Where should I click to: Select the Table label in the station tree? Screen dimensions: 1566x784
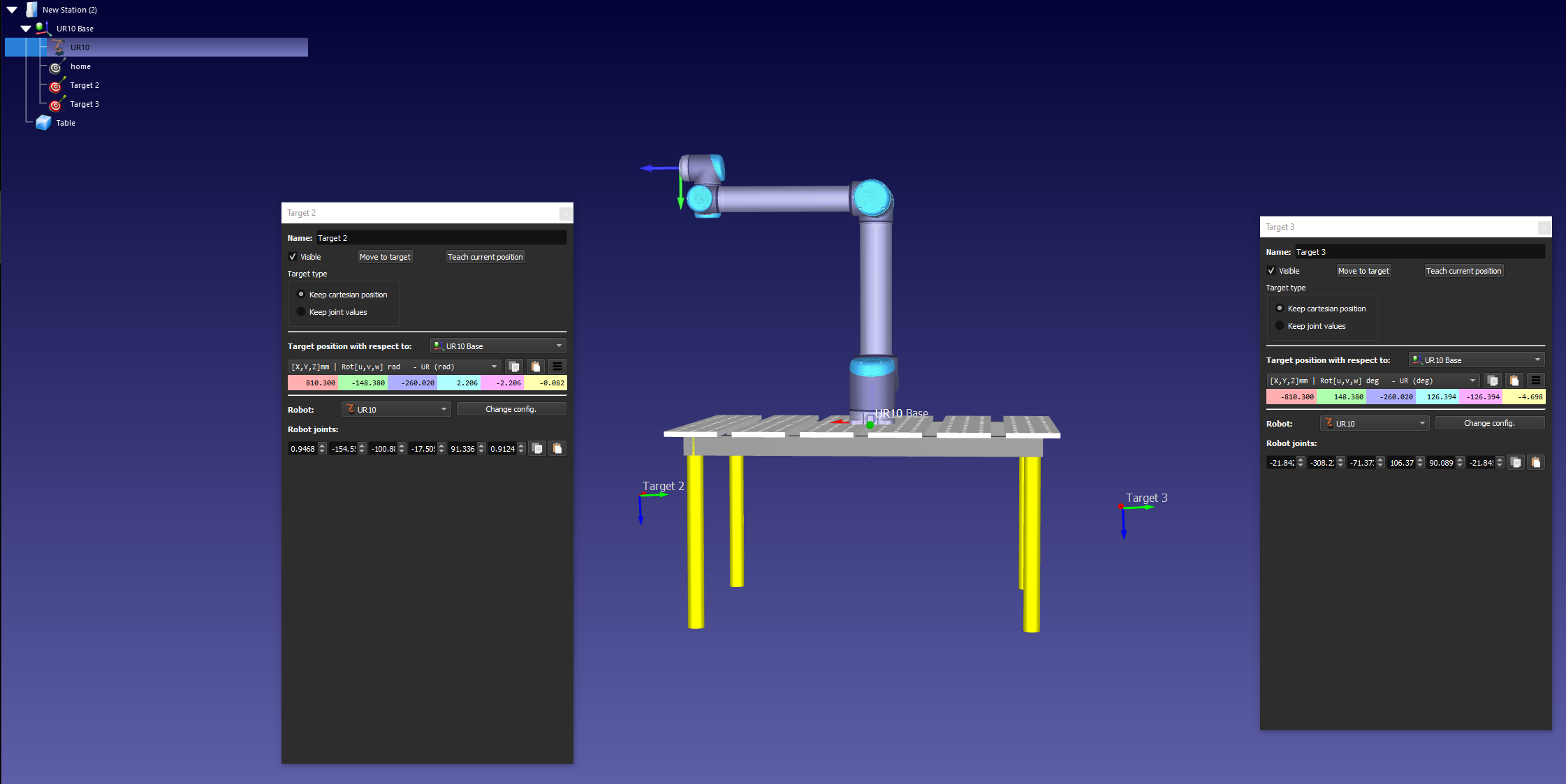[66, 123]
